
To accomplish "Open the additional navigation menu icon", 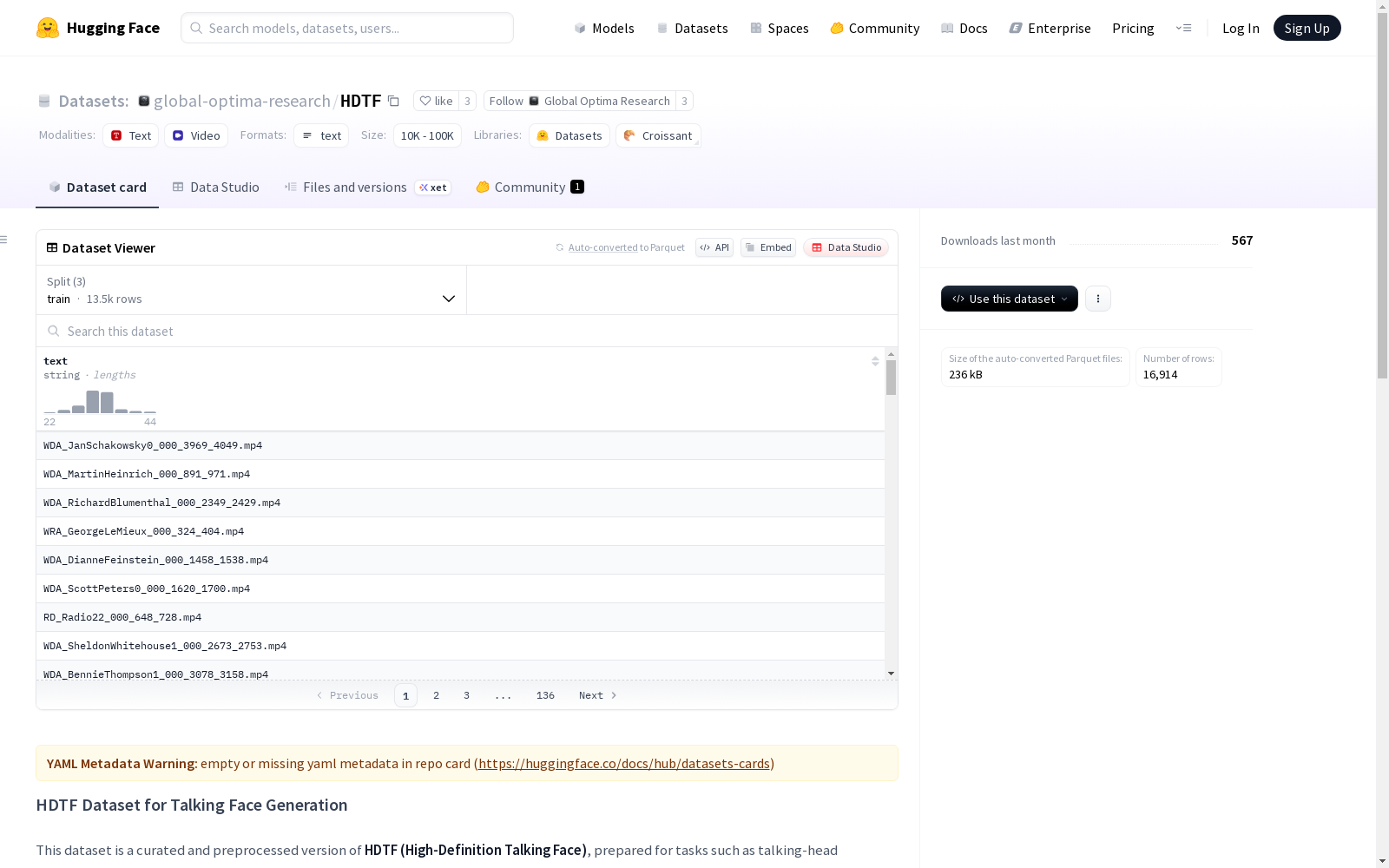I will click(1183, 28).
